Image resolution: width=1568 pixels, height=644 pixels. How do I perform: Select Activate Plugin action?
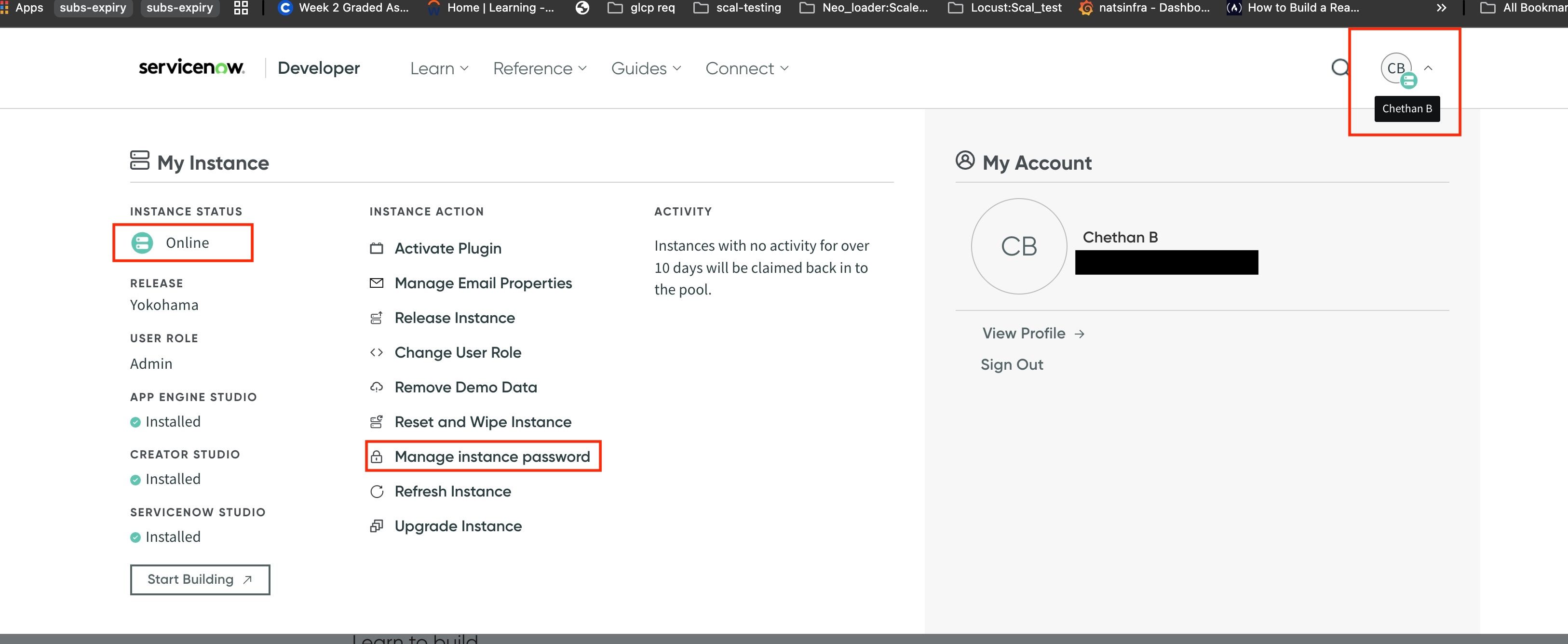point(448,248)
